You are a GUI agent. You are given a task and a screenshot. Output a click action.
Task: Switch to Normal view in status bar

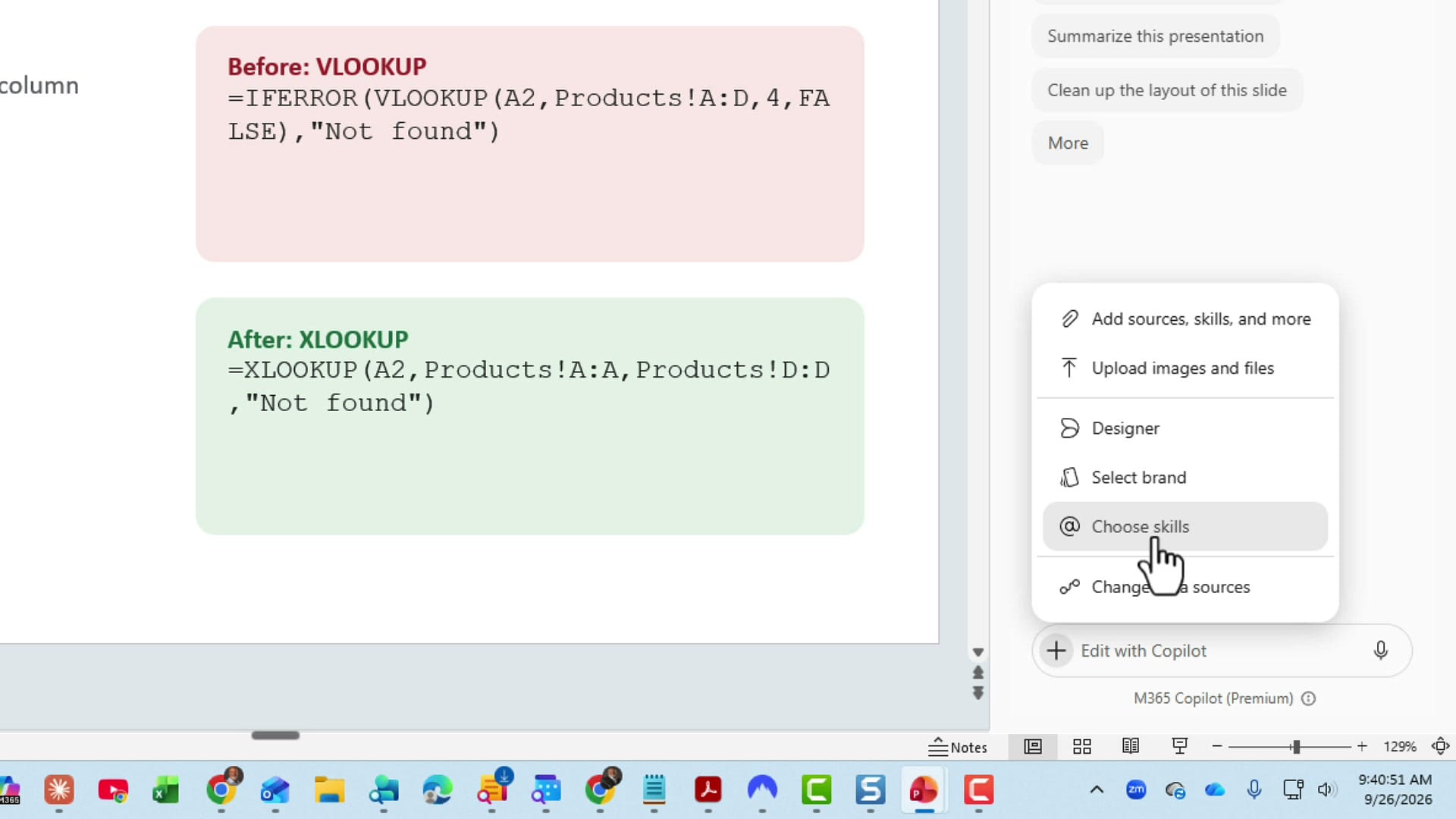[1033, 746]
